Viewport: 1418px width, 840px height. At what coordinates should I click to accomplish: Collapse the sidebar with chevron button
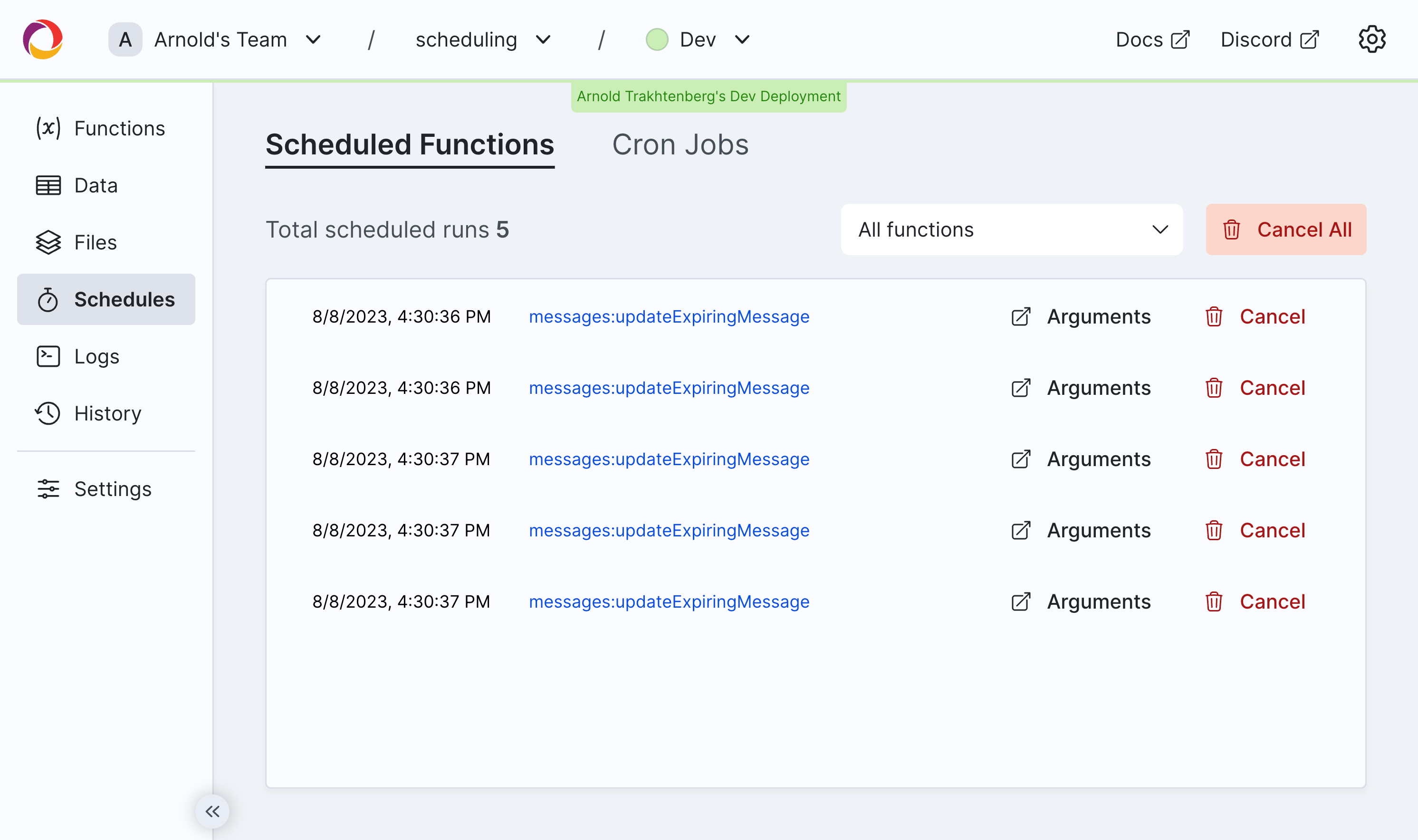point(213,811)
